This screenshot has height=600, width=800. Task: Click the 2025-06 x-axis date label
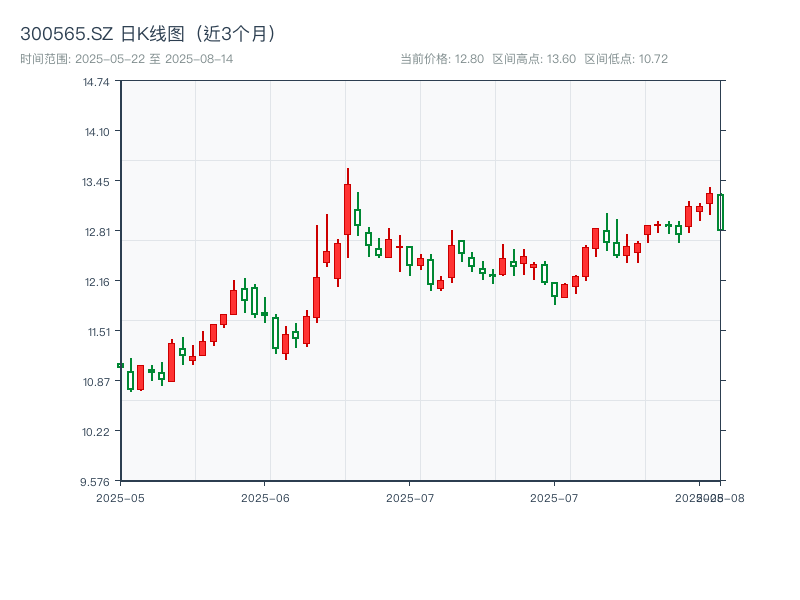(x=265, y=497)
